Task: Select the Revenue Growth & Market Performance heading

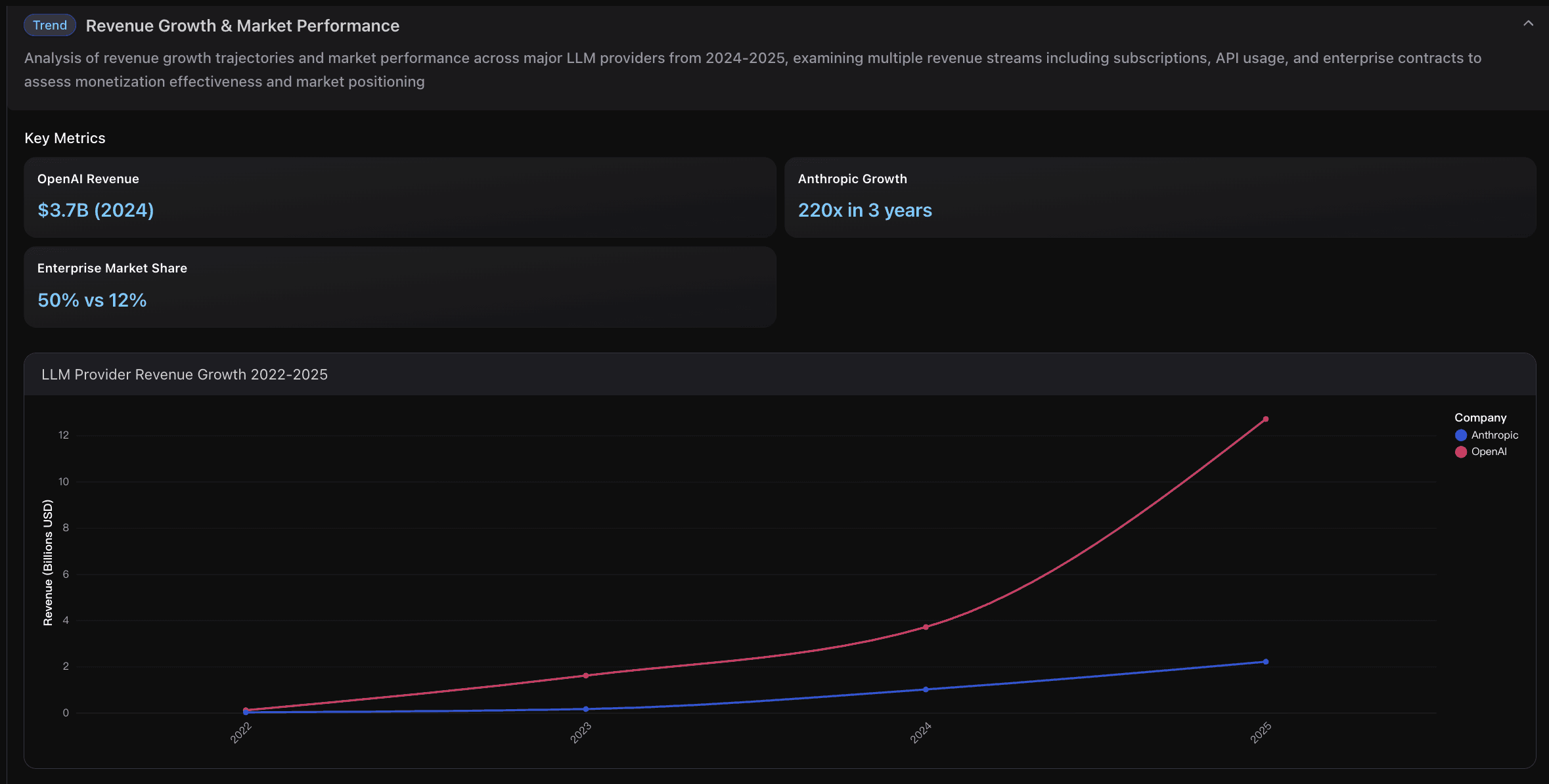Action: coord(242,26)
